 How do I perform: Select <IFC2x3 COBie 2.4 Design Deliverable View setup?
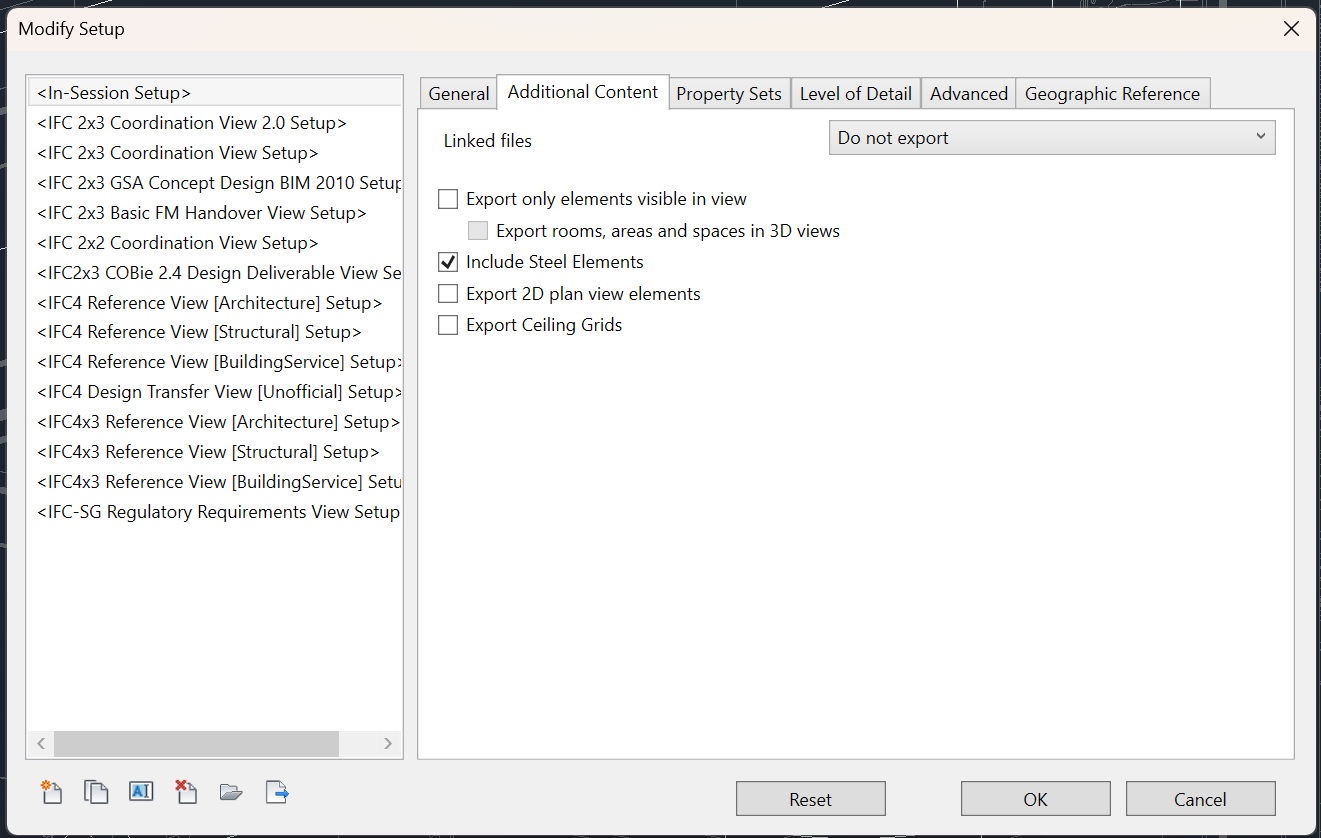[x=215, y=273]
